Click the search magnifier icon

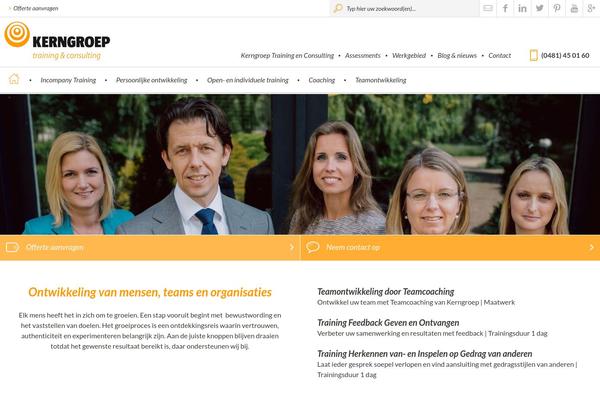(x=338, y=8)
